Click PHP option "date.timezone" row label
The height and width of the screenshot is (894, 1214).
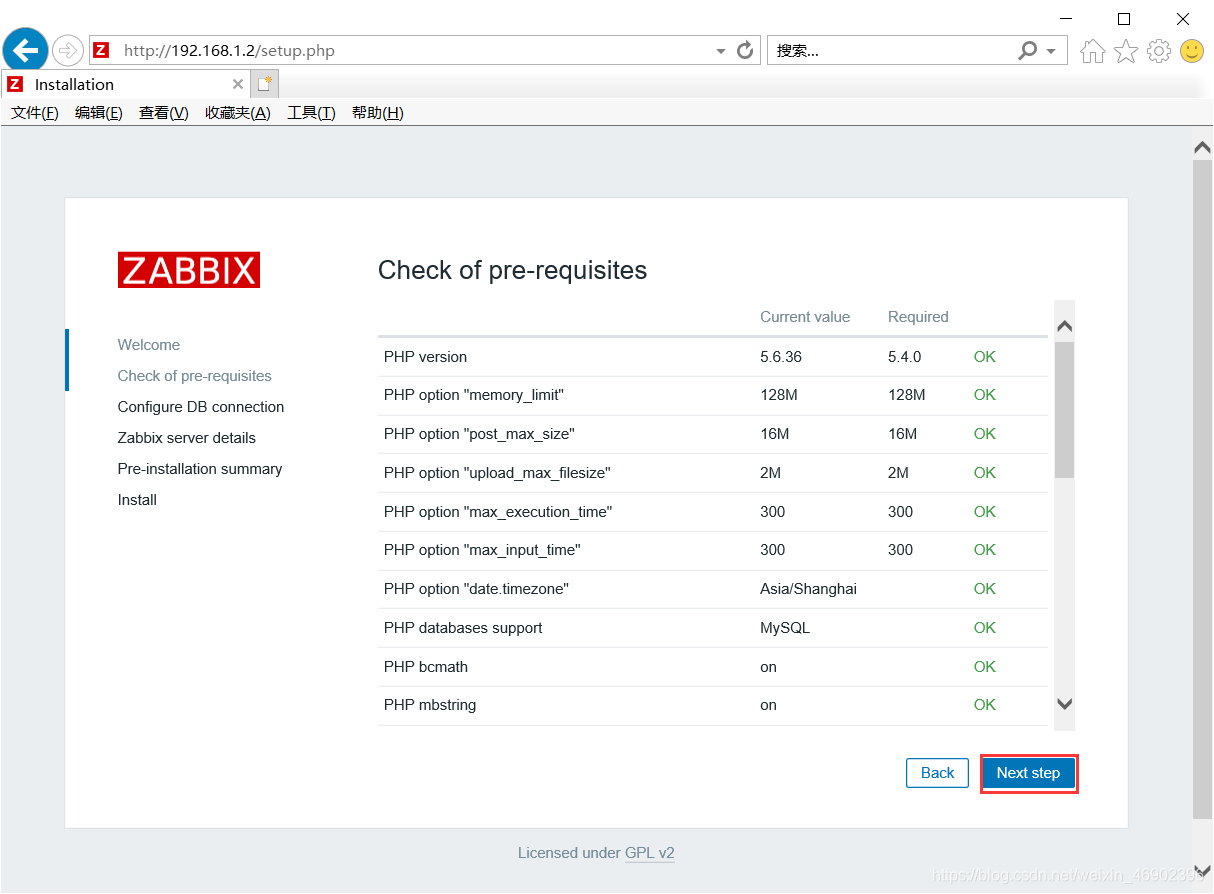476,589
